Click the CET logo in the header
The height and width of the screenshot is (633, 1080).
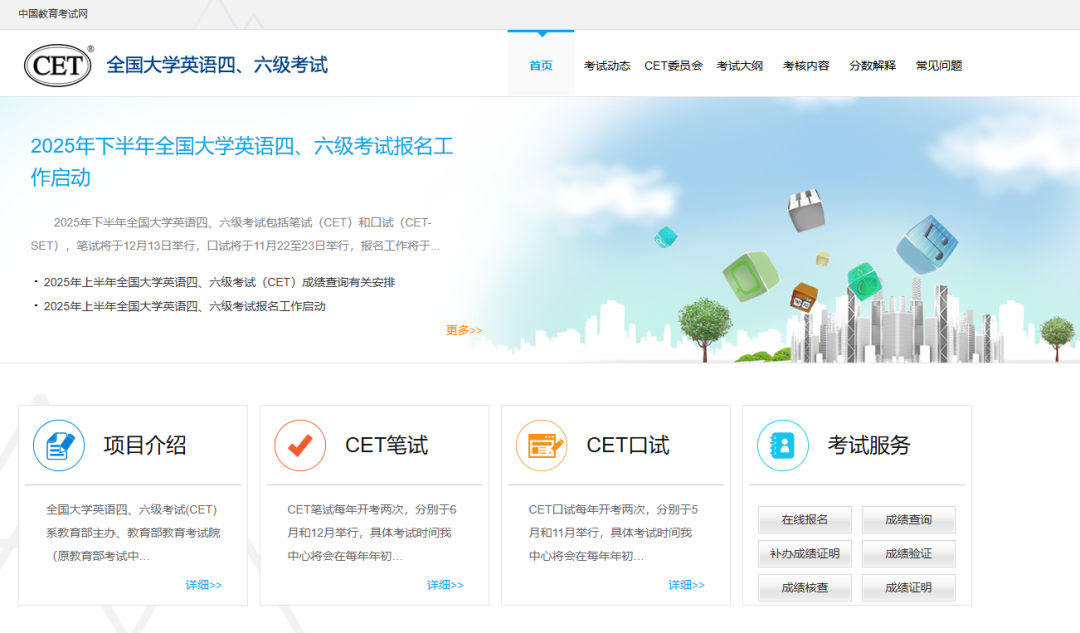click(57, 63)
